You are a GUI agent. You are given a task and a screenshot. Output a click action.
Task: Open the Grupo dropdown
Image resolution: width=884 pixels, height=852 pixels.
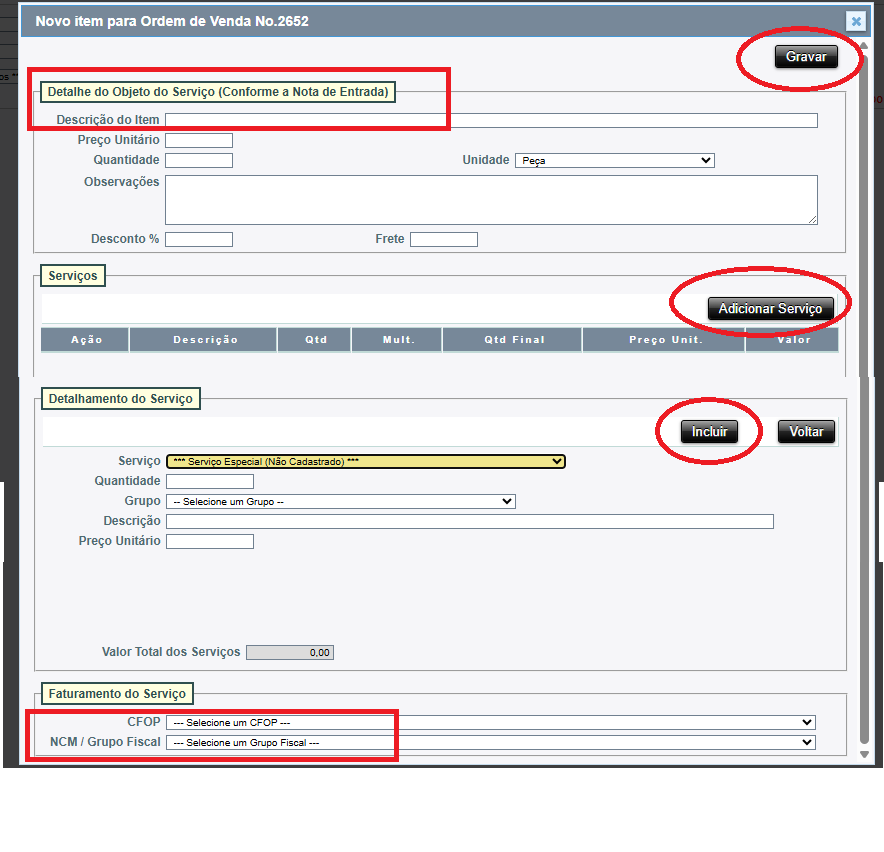coord(340,501)
